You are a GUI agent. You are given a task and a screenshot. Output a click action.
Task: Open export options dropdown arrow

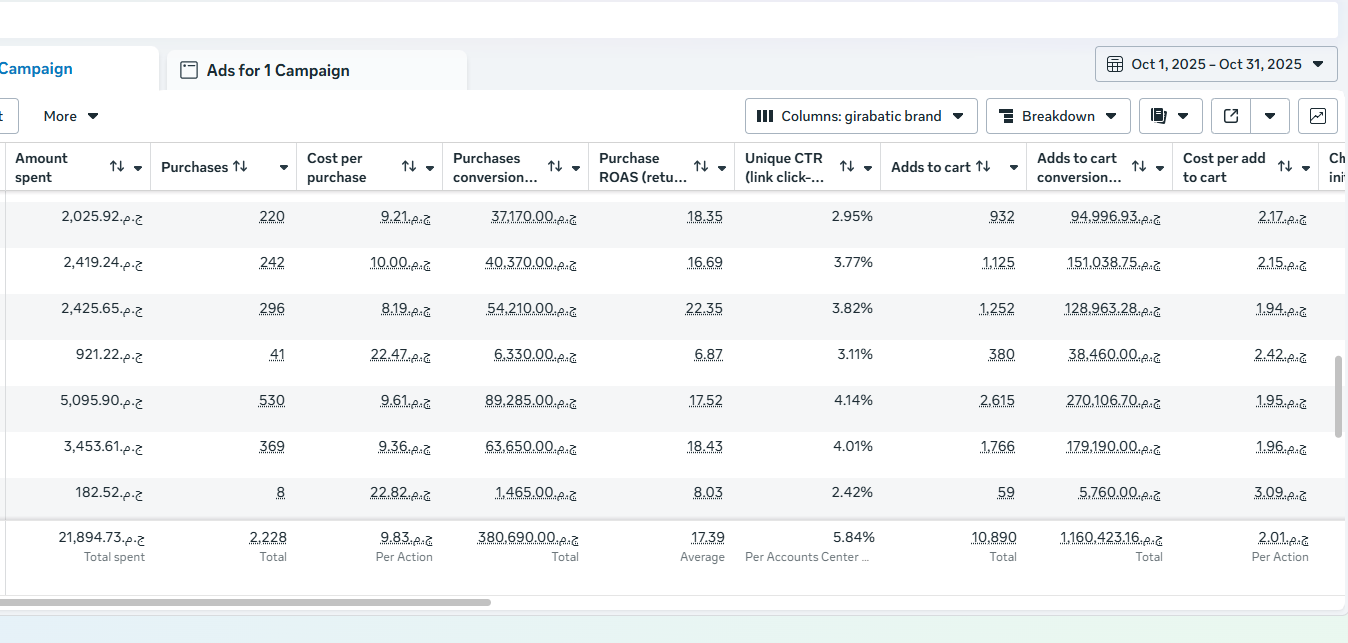coord(1270,116)
